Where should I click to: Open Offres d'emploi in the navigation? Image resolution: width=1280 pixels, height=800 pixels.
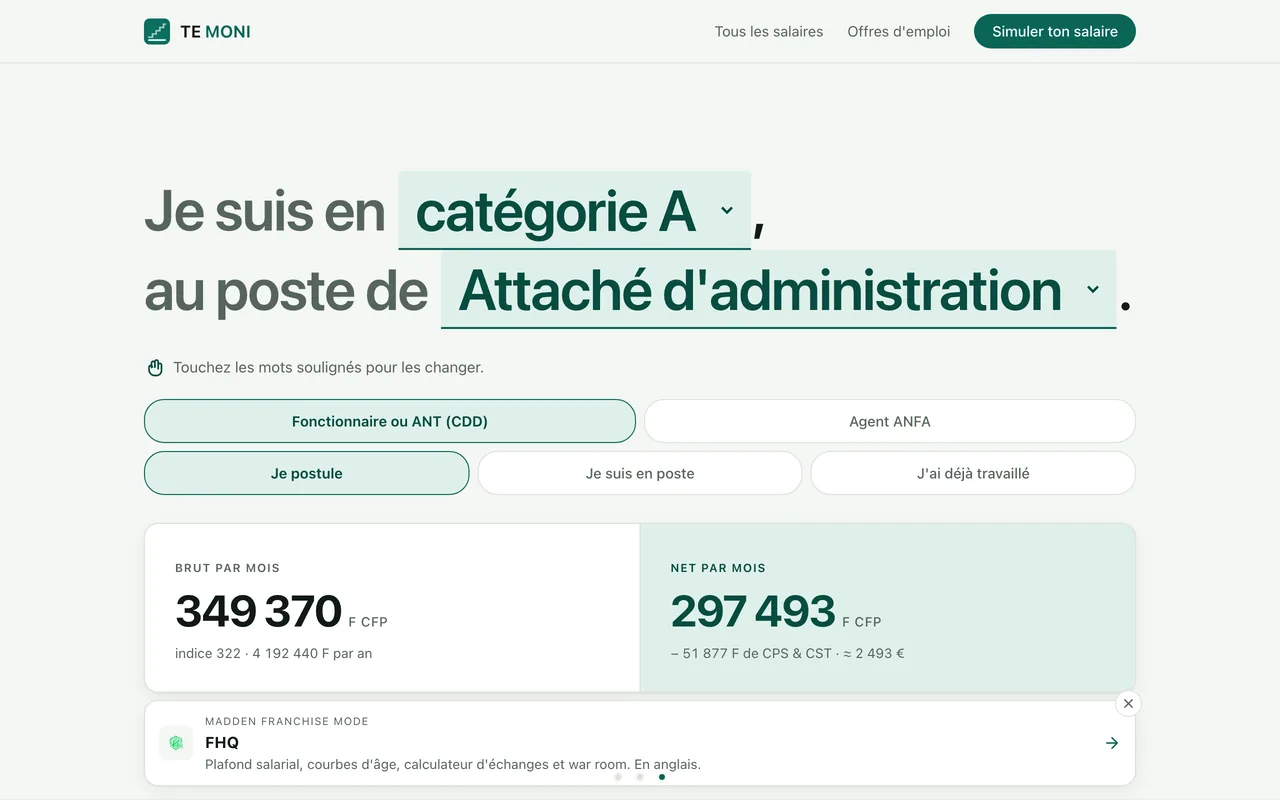coord(899,31)
